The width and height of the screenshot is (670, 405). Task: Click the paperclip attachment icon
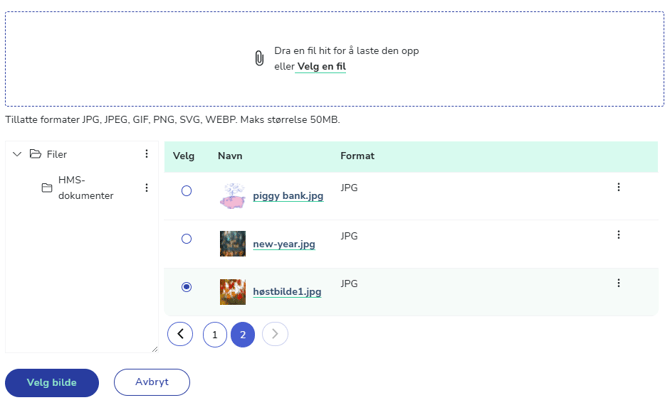pyautogui.click(x=259, y=58)
